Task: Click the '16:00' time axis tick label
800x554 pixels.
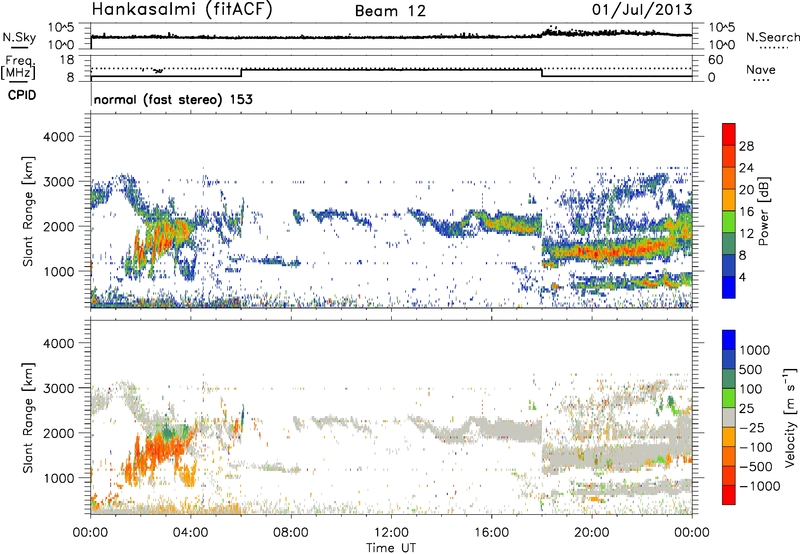Action: [x=491, y=533]
